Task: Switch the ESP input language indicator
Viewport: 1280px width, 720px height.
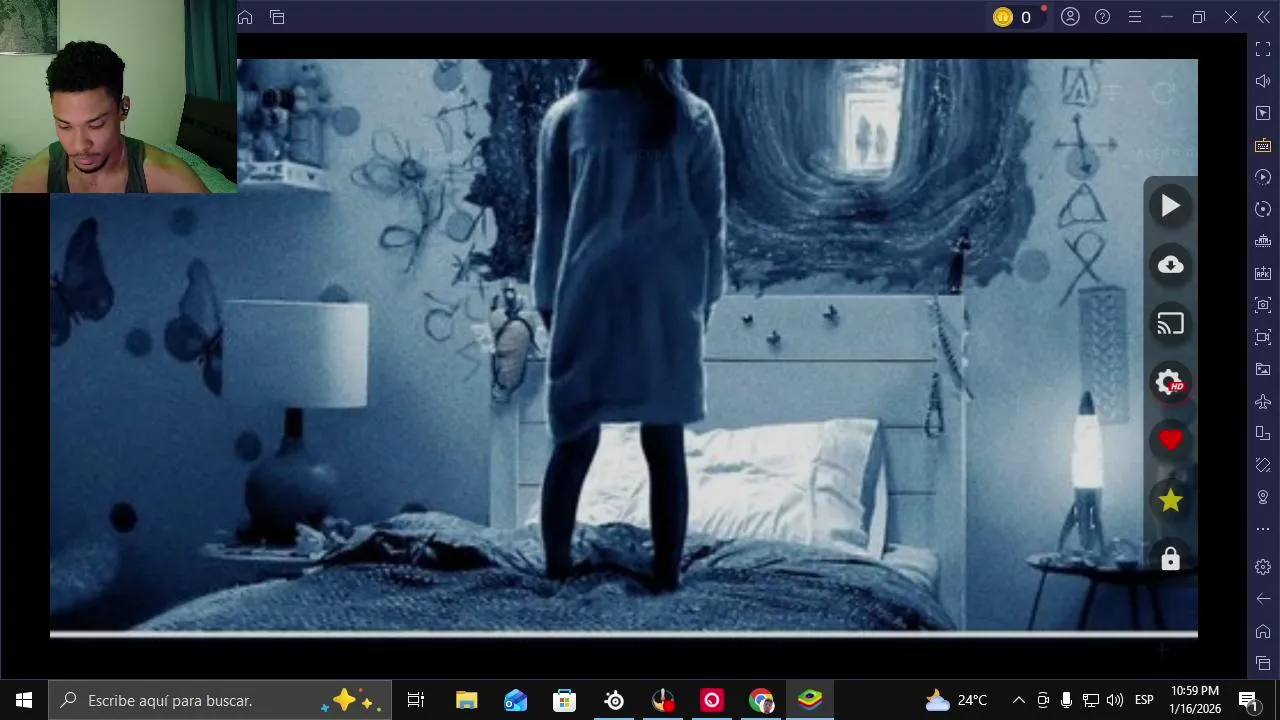Action: tap(1144, 700)
